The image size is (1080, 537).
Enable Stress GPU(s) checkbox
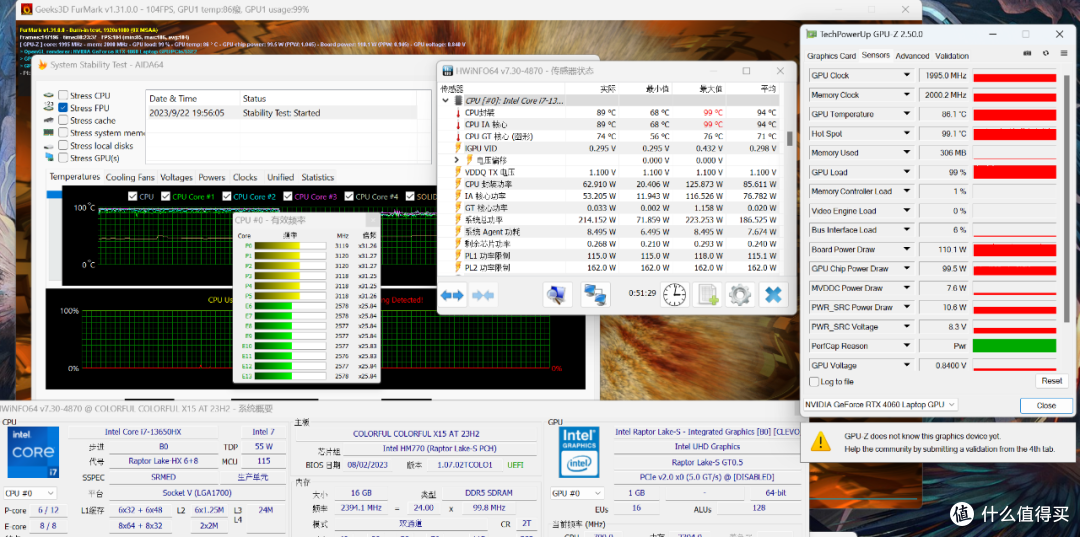pos(63,158)
